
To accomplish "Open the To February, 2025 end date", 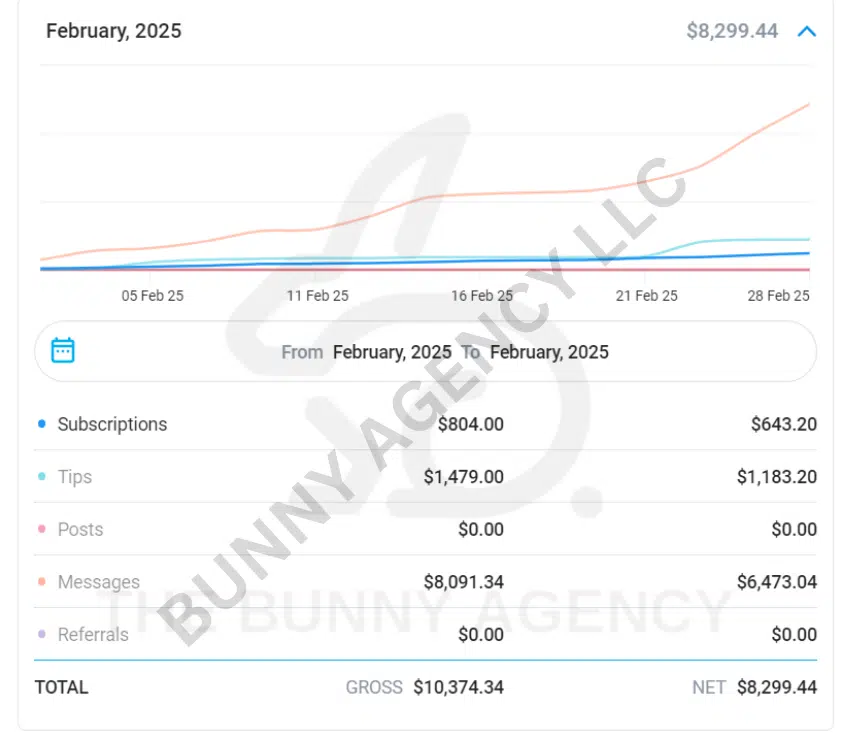I will pos(548,352).
